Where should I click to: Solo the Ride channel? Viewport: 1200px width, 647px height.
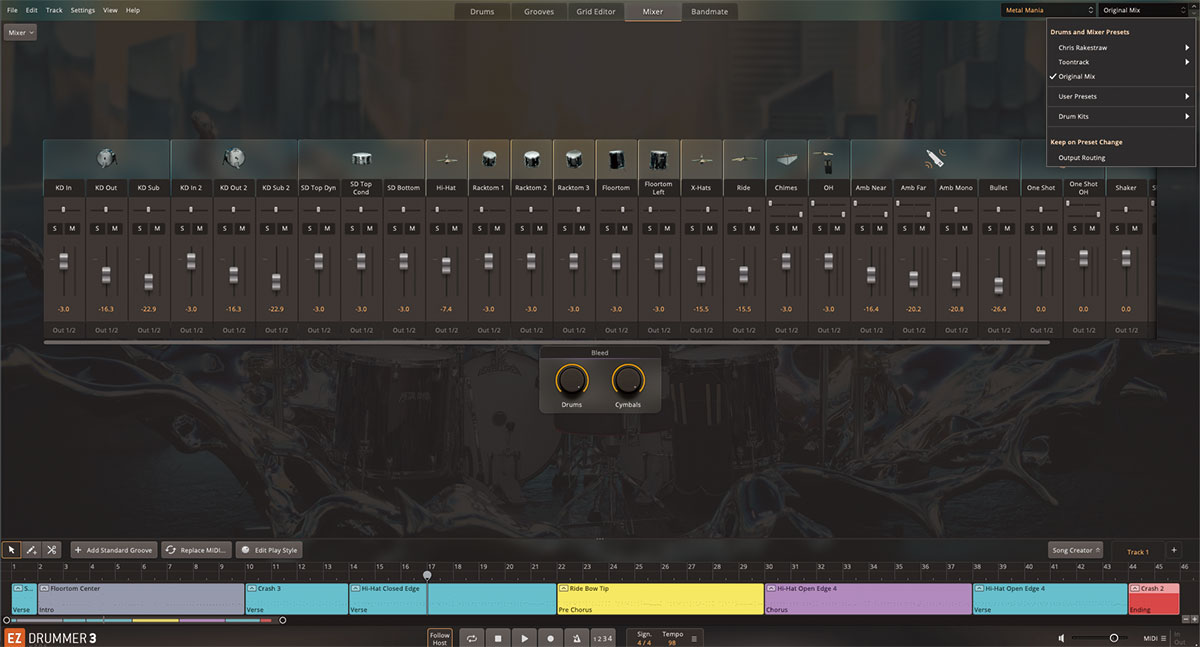point(735,228)
